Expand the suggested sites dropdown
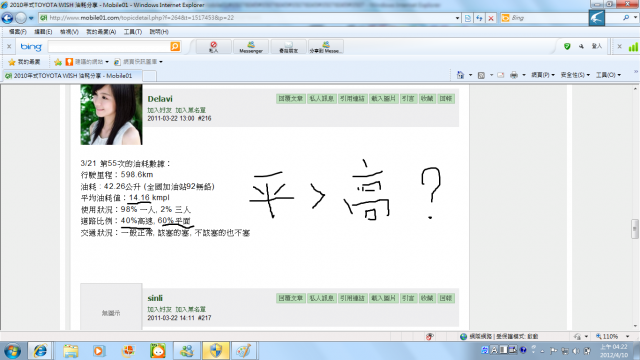 point(107,62)
